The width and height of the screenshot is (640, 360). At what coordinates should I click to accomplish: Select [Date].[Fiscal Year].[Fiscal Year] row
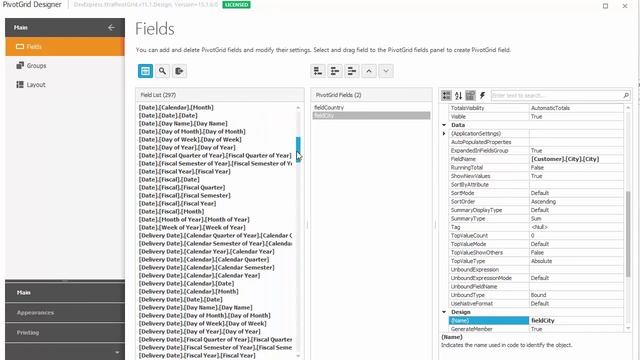click(x=184, y=171)
